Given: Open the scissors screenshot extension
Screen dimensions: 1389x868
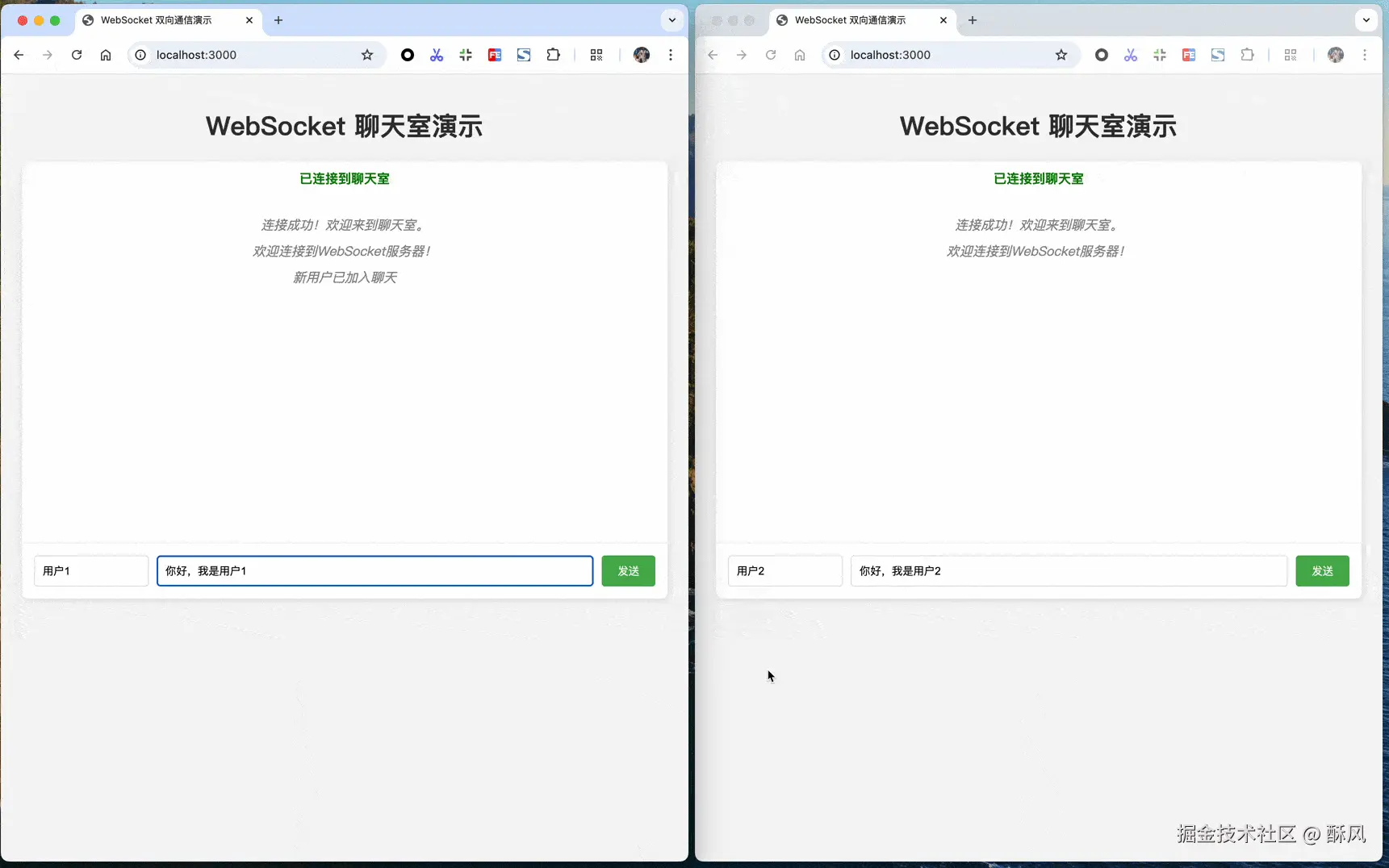Looking at the screenshot, I should [437, 55].
